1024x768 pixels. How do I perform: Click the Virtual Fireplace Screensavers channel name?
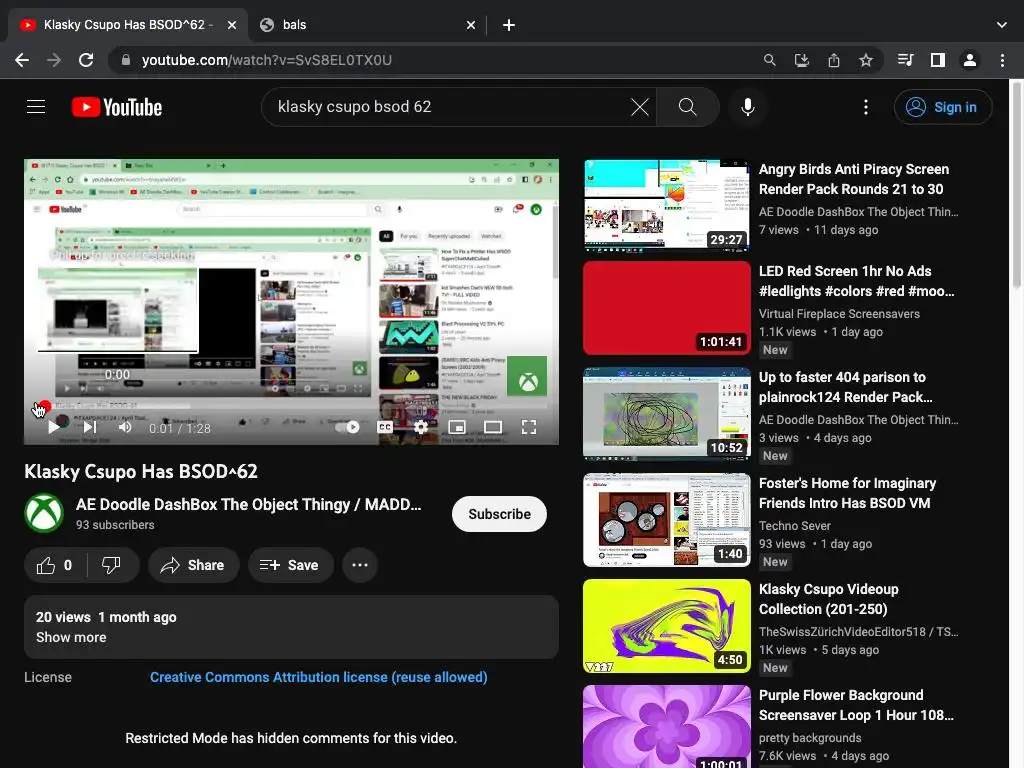coord(839,313)
